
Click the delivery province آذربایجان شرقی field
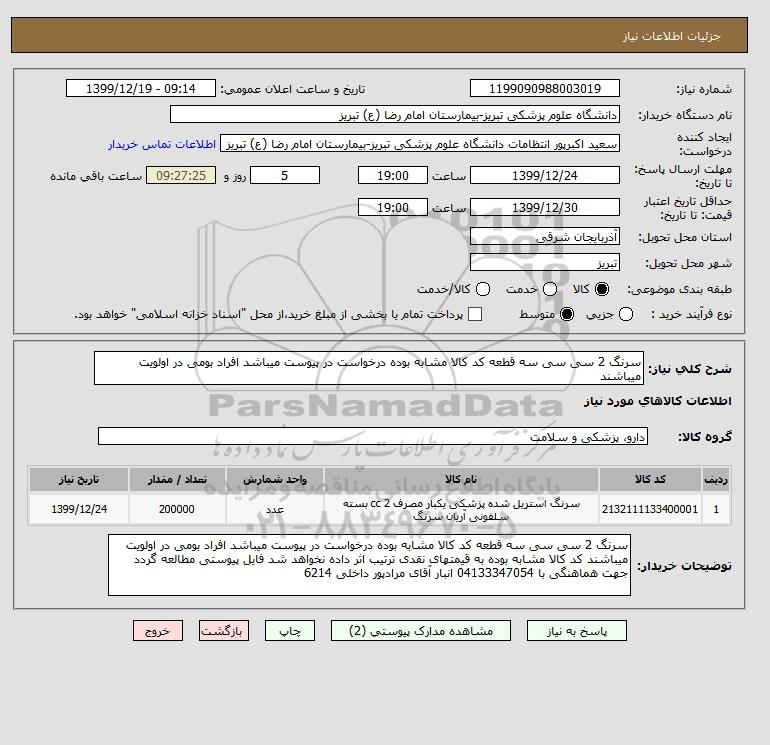[x=545, y=237]
